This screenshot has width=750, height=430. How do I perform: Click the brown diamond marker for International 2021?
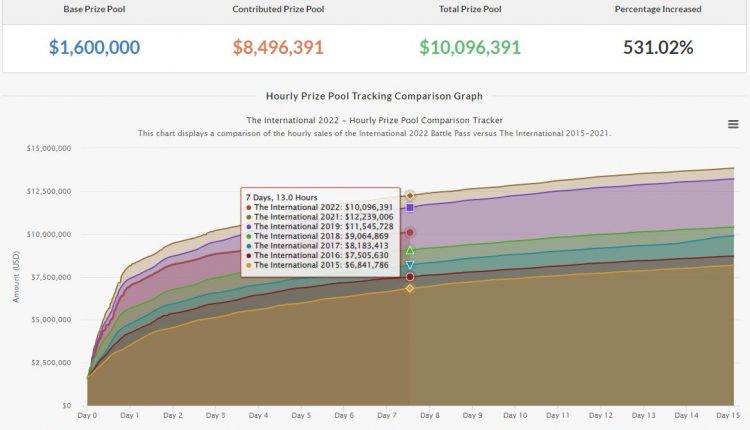tap(410, 196)
